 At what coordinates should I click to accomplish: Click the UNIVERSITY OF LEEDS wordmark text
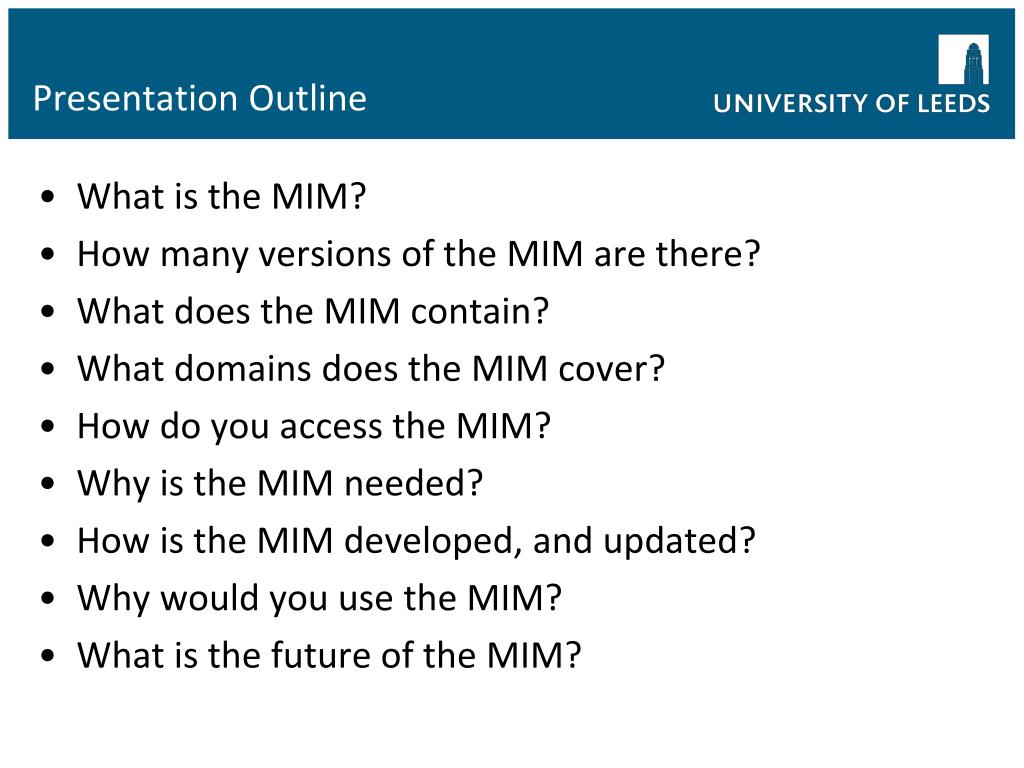852,103
